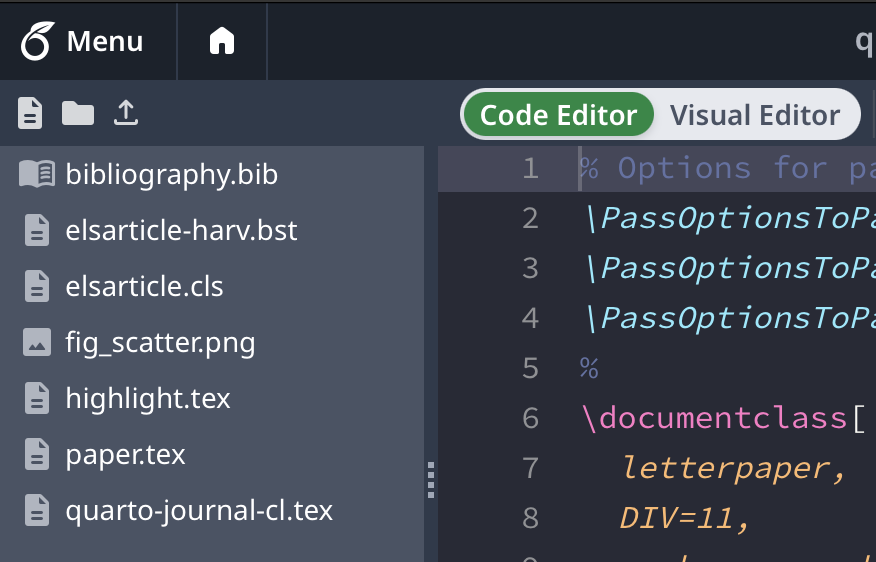Image resolution: width=876 pixels, height=562 pixels.
Task: Place cursor on \documentclass line
Action: click(723, 418)
